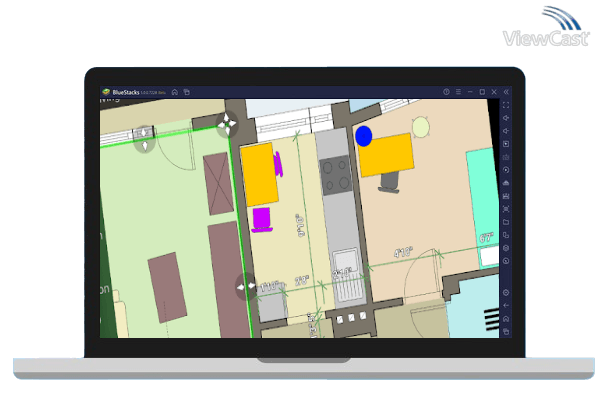
Task: Open BlueStacks home screen from title bar
Action: [175, 92]
